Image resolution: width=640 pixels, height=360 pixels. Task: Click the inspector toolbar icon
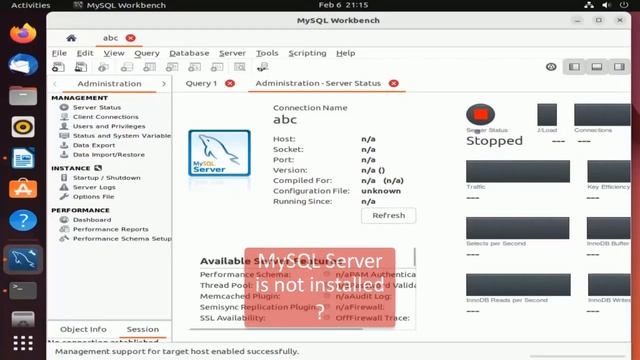point(104,67)
